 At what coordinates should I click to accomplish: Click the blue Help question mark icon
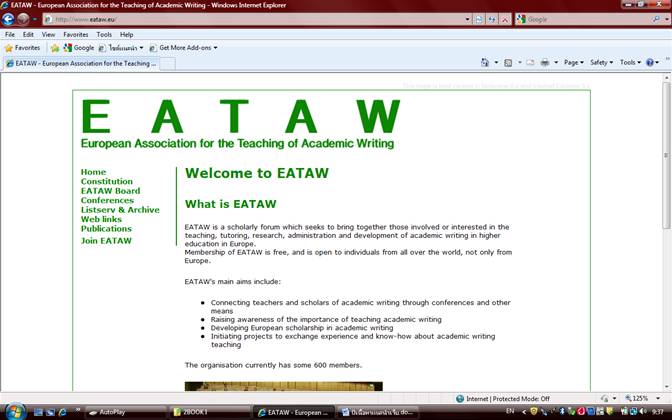point(652,63)
